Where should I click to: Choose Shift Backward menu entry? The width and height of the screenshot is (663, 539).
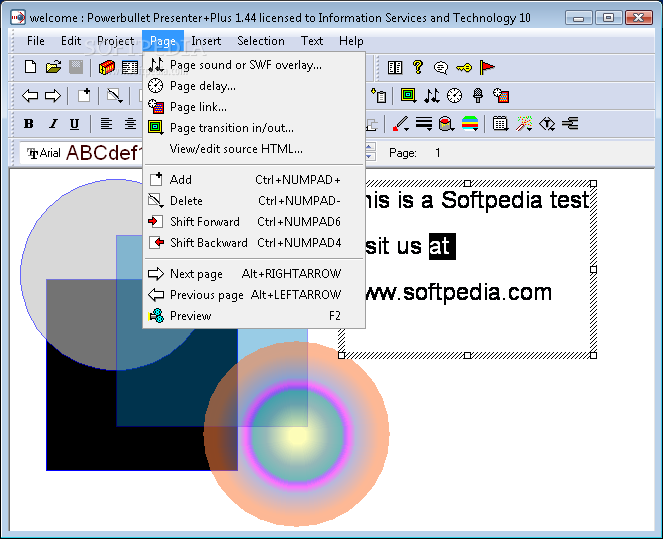point(254,243)
